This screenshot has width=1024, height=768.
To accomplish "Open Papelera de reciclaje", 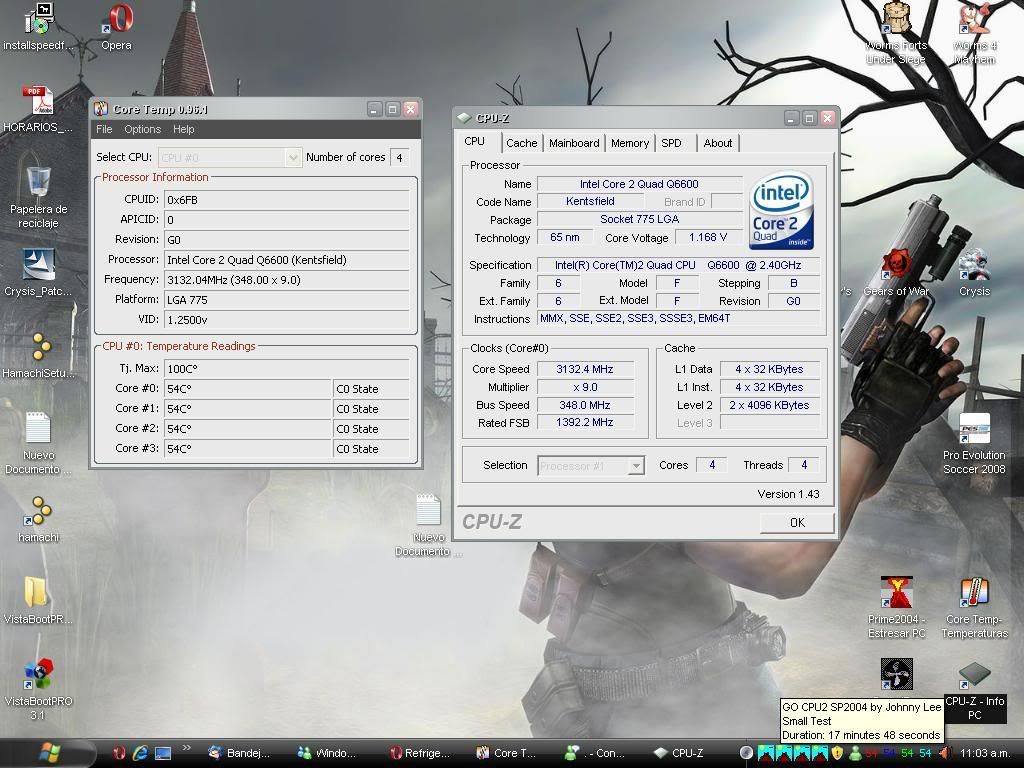I will tap(38, 197).
